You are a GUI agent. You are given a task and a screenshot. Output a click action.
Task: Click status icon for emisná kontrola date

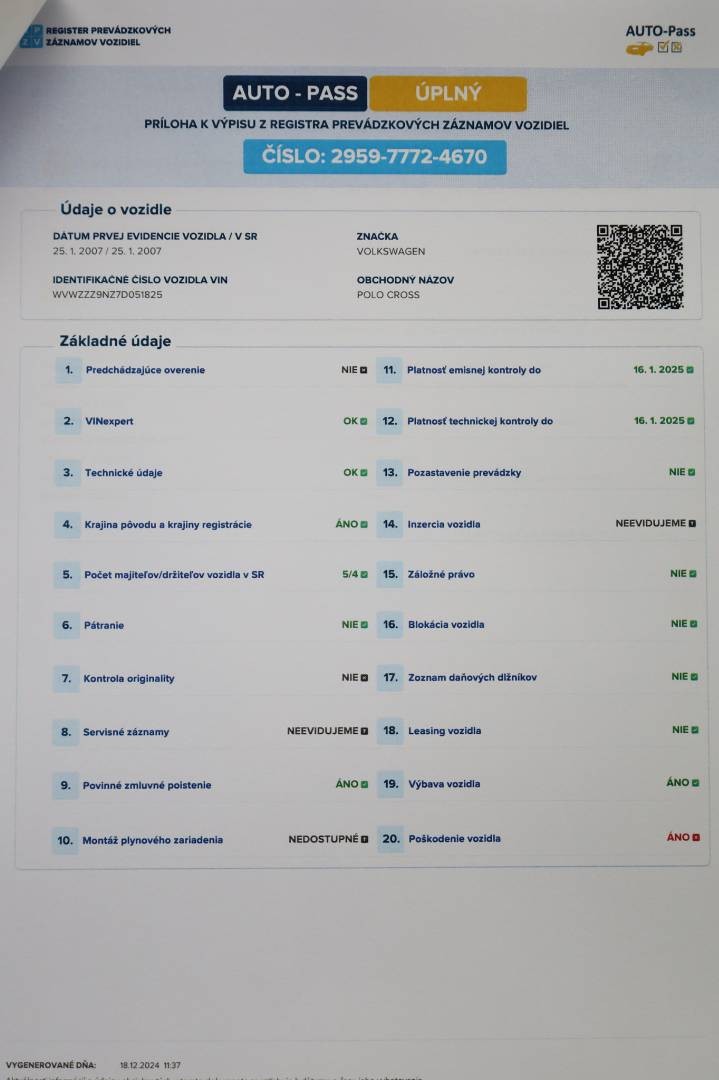690,370
